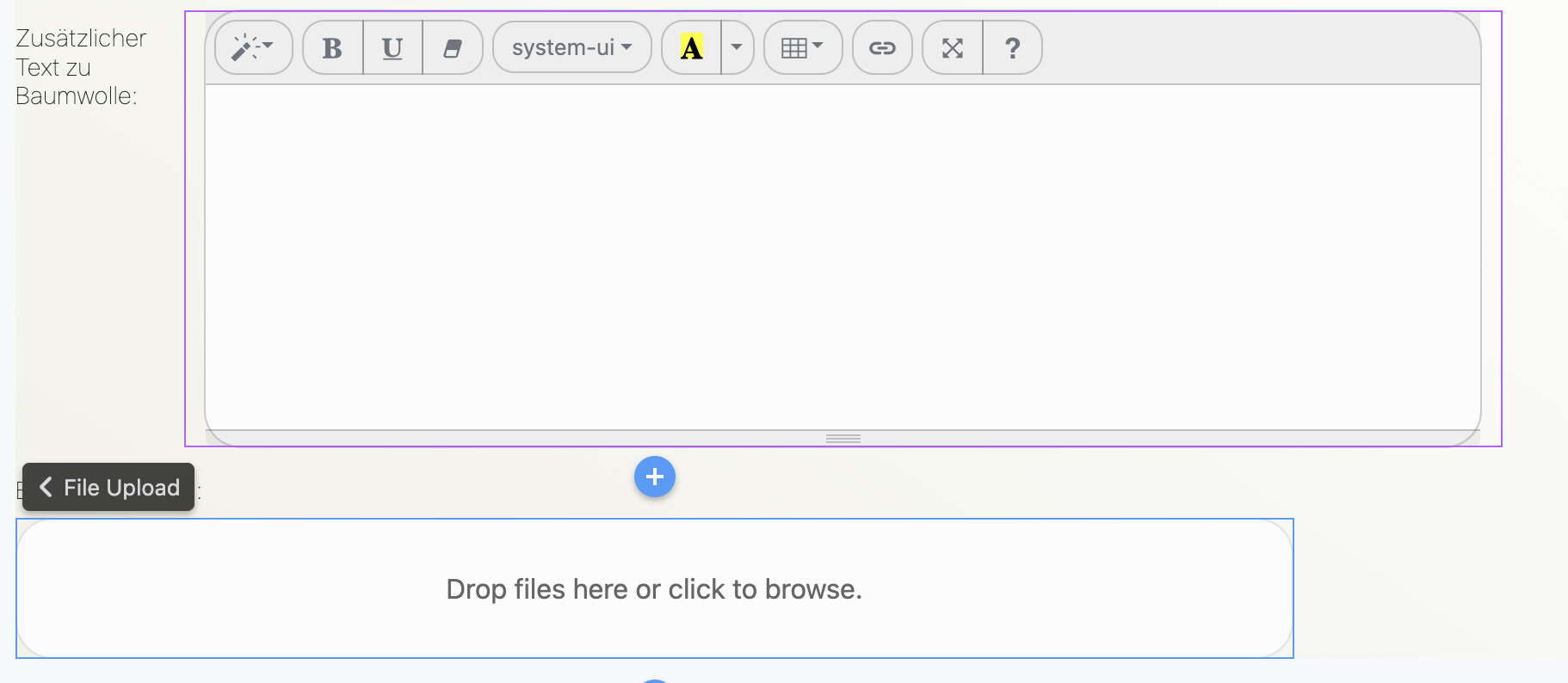Click the Zusätzlicher Text zu Baumwolle label
This screenshot has height=683, width=1568.
tap(81, 67)
